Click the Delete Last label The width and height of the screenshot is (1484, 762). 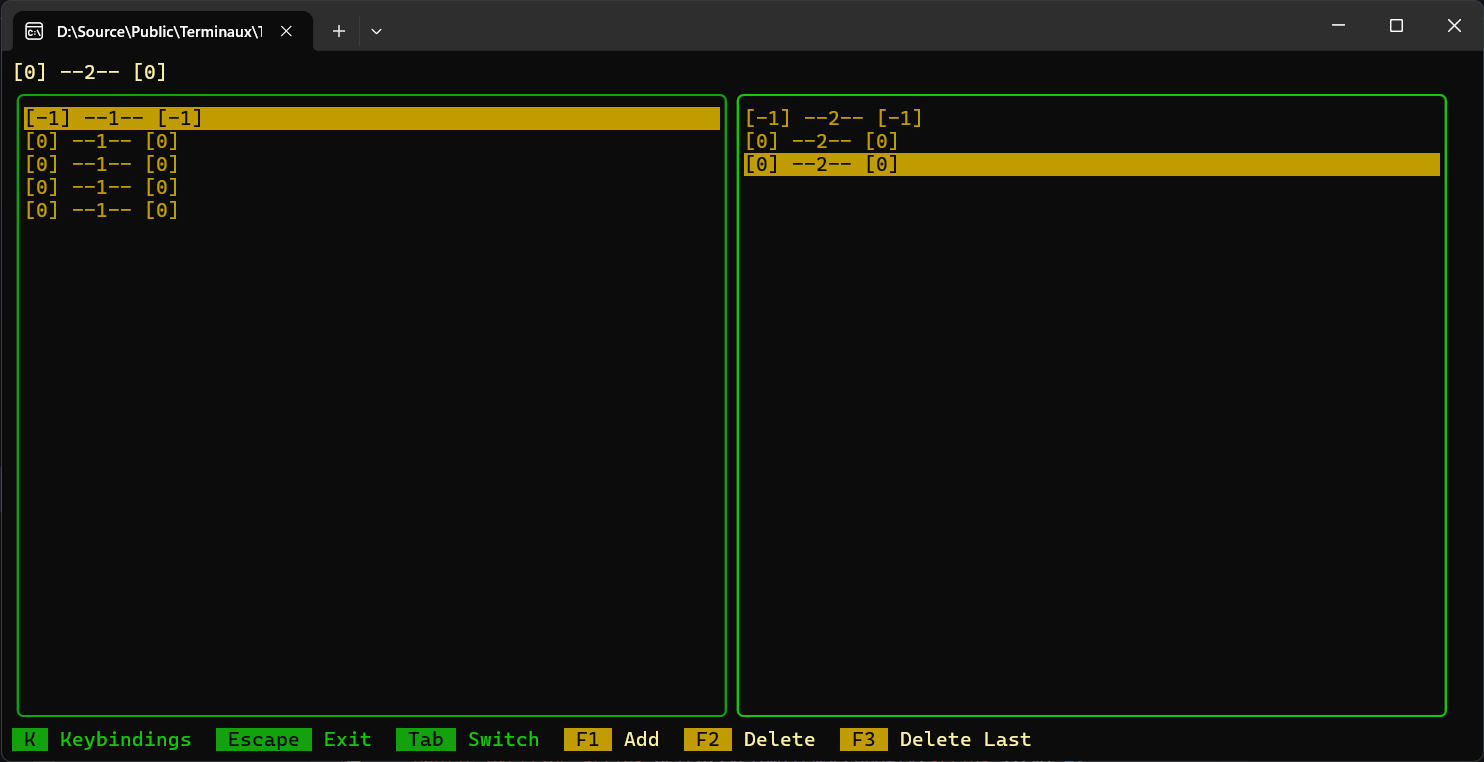(x=966, y=739)
